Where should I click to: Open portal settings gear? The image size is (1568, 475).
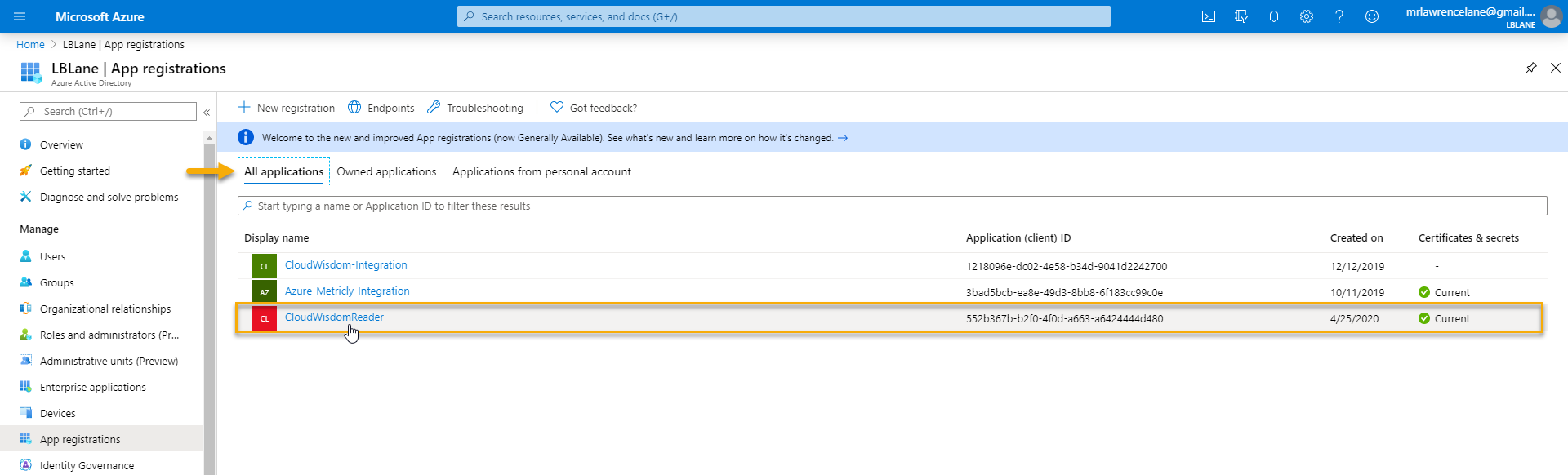click(x=1307, y=16)
